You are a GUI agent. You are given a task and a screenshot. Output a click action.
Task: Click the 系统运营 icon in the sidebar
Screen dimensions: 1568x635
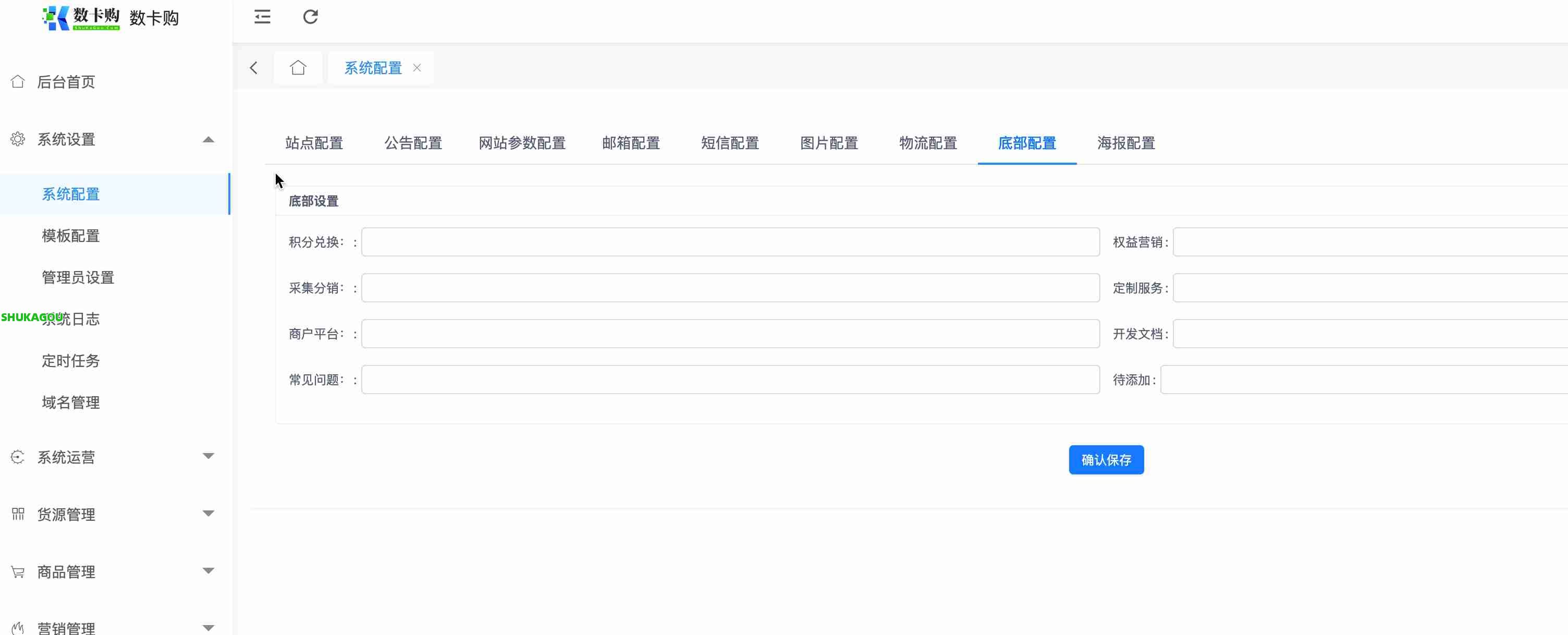[18, 457]
